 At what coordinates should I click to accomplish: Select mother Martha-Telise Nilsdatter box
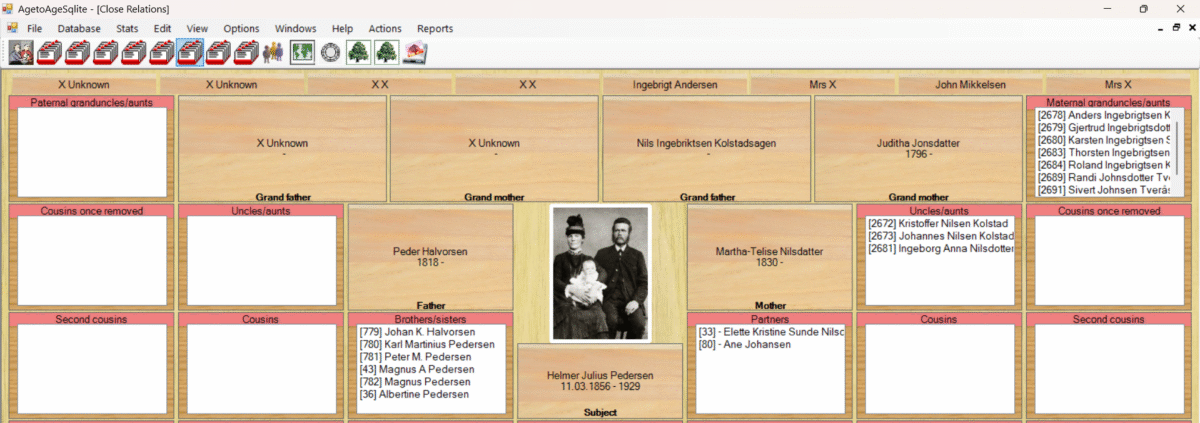click(x=770, y=257)
